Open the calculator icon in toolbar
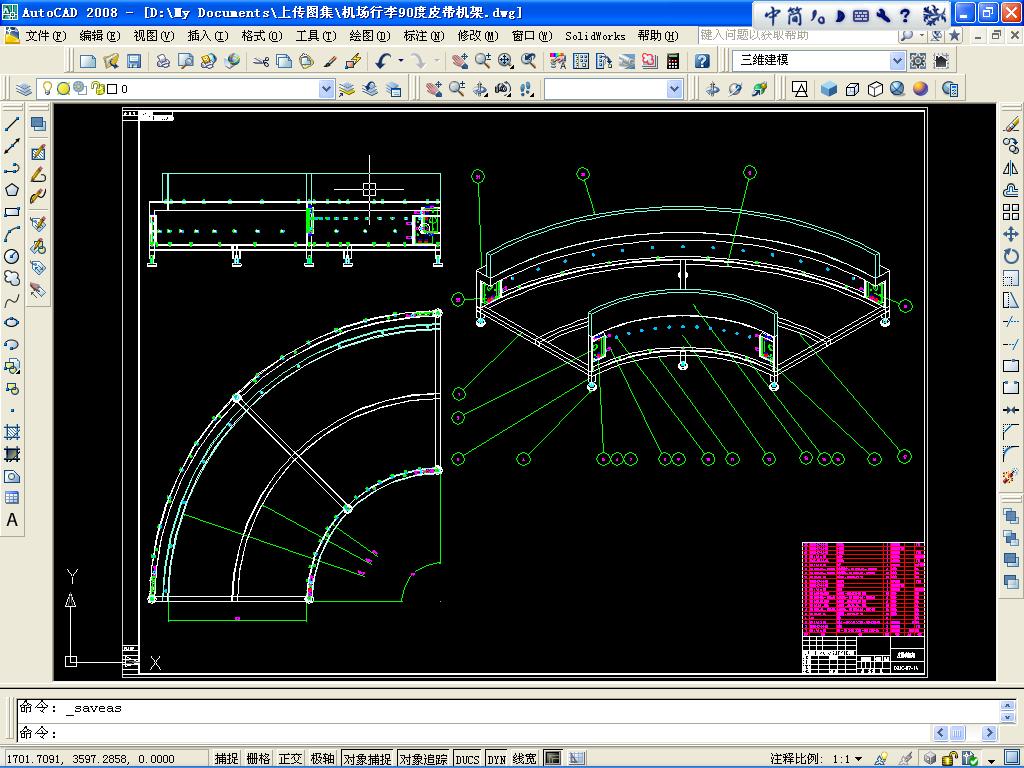The image size is (1024, 768). pyautogui.click(x=673, y=61)
